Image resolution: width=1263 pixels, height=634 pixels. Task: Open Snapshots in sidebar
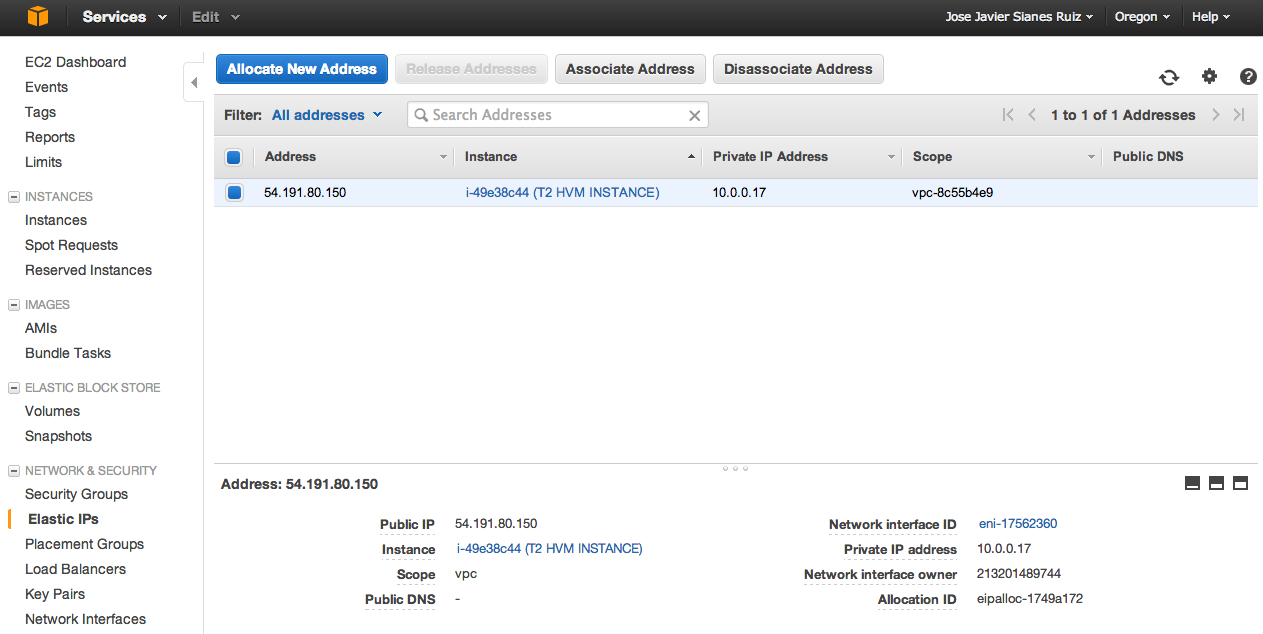(x=58, y=436)
